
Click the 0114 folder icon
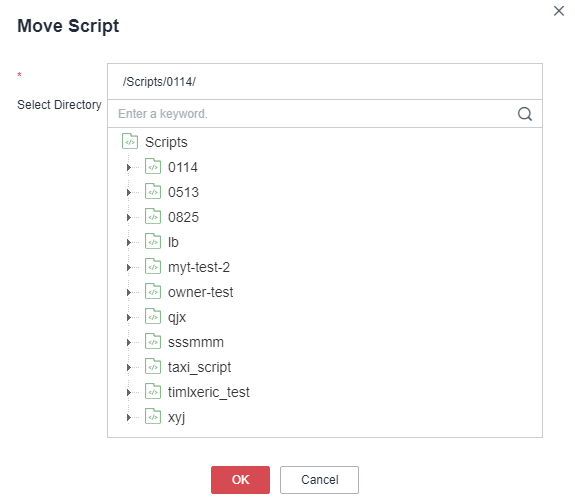click(153, 167)
